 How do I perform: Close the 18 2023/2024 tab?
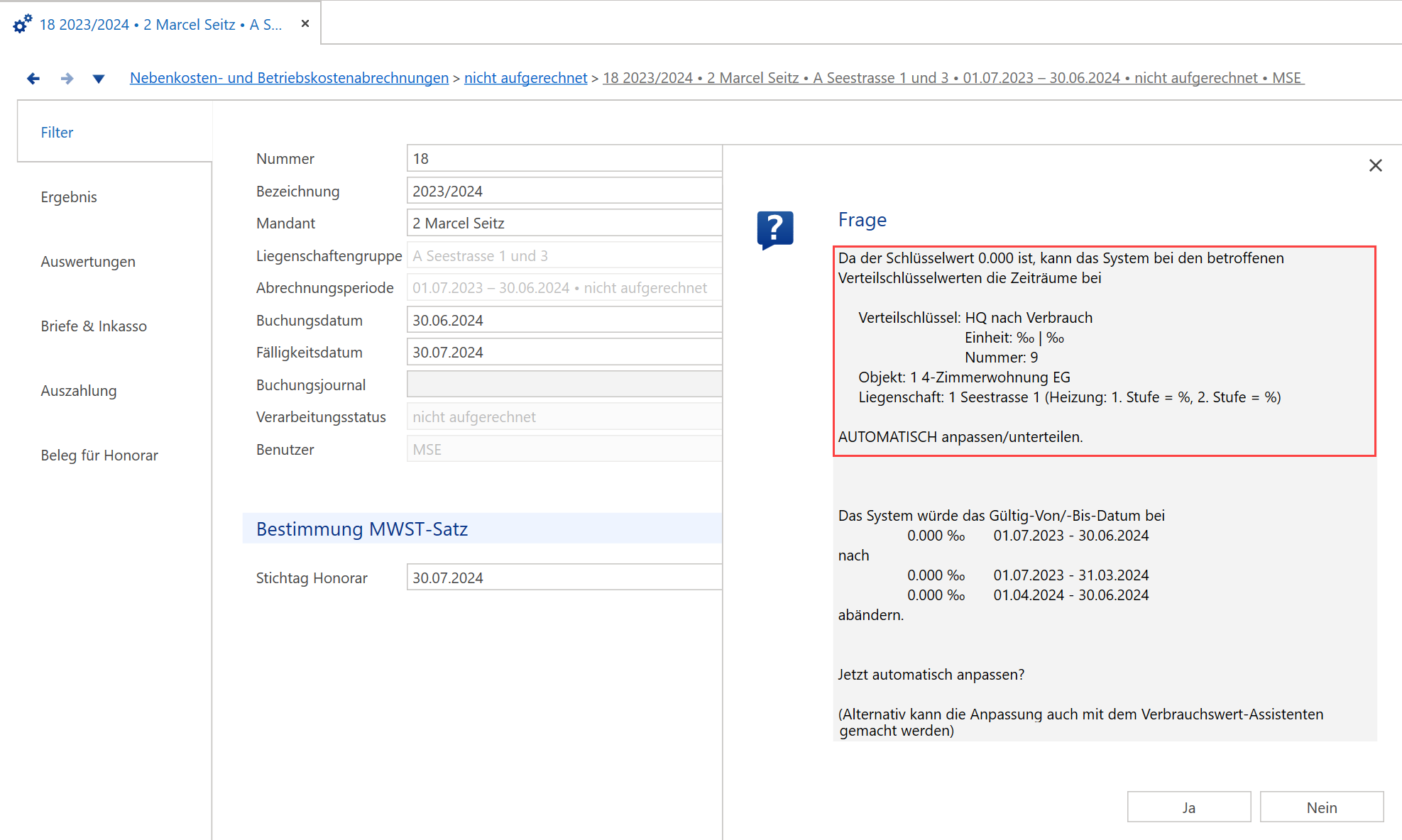[305, 23]
